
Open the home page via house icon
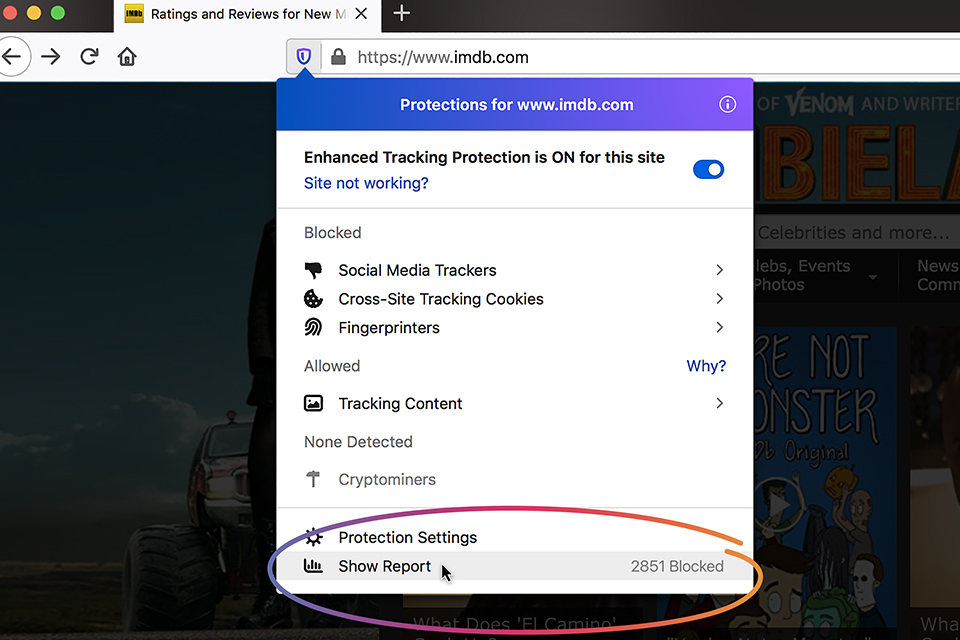127,57
